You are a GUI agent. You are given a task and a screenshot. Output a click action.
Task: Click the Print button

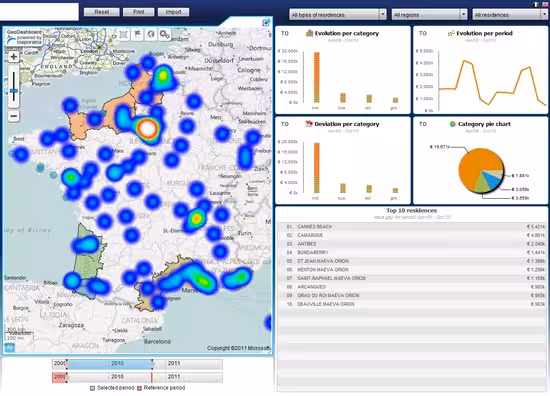pos(139,12)
